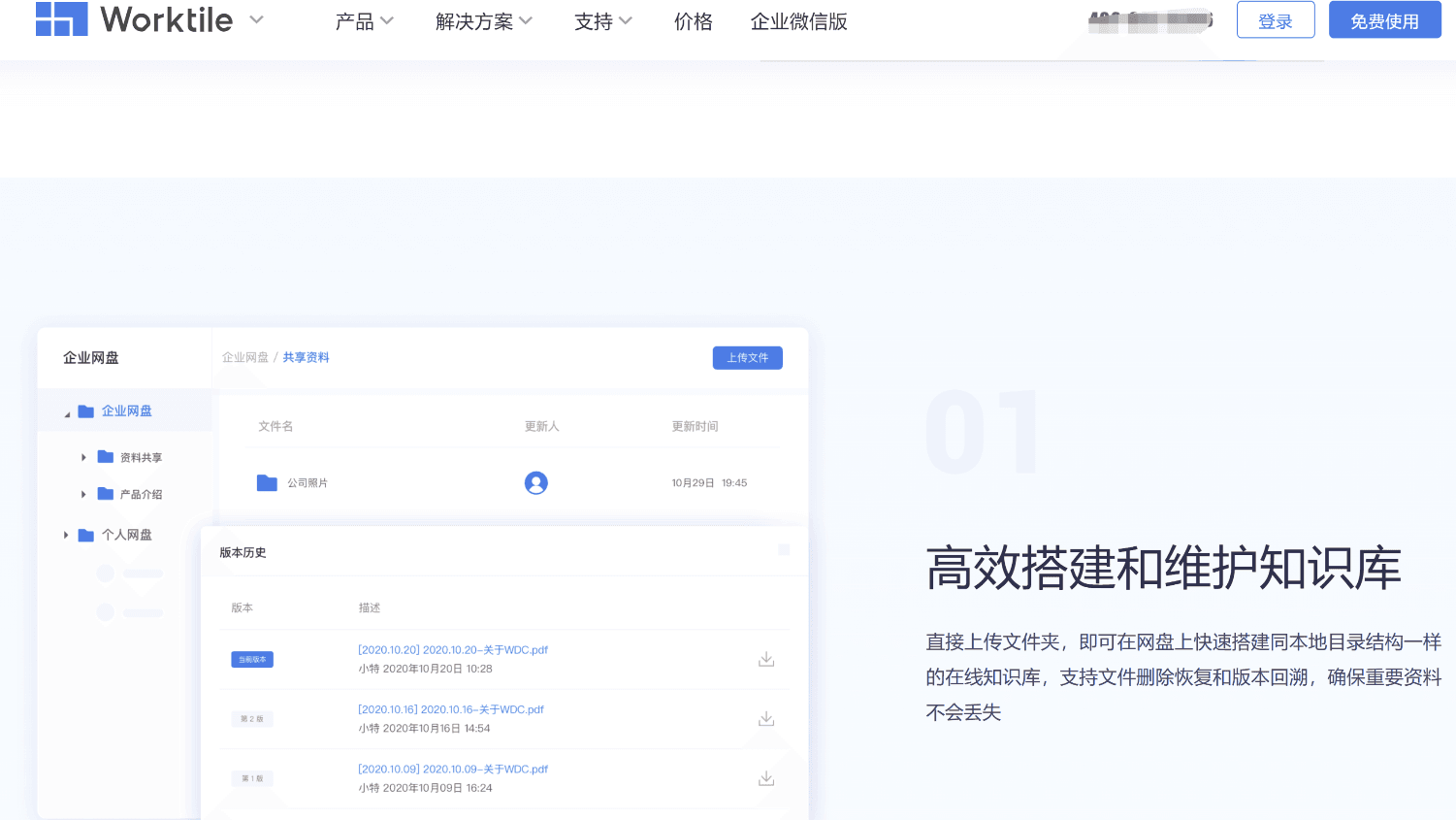
Task: Download the 2020.10.20 version file
Action: (766, 659)
